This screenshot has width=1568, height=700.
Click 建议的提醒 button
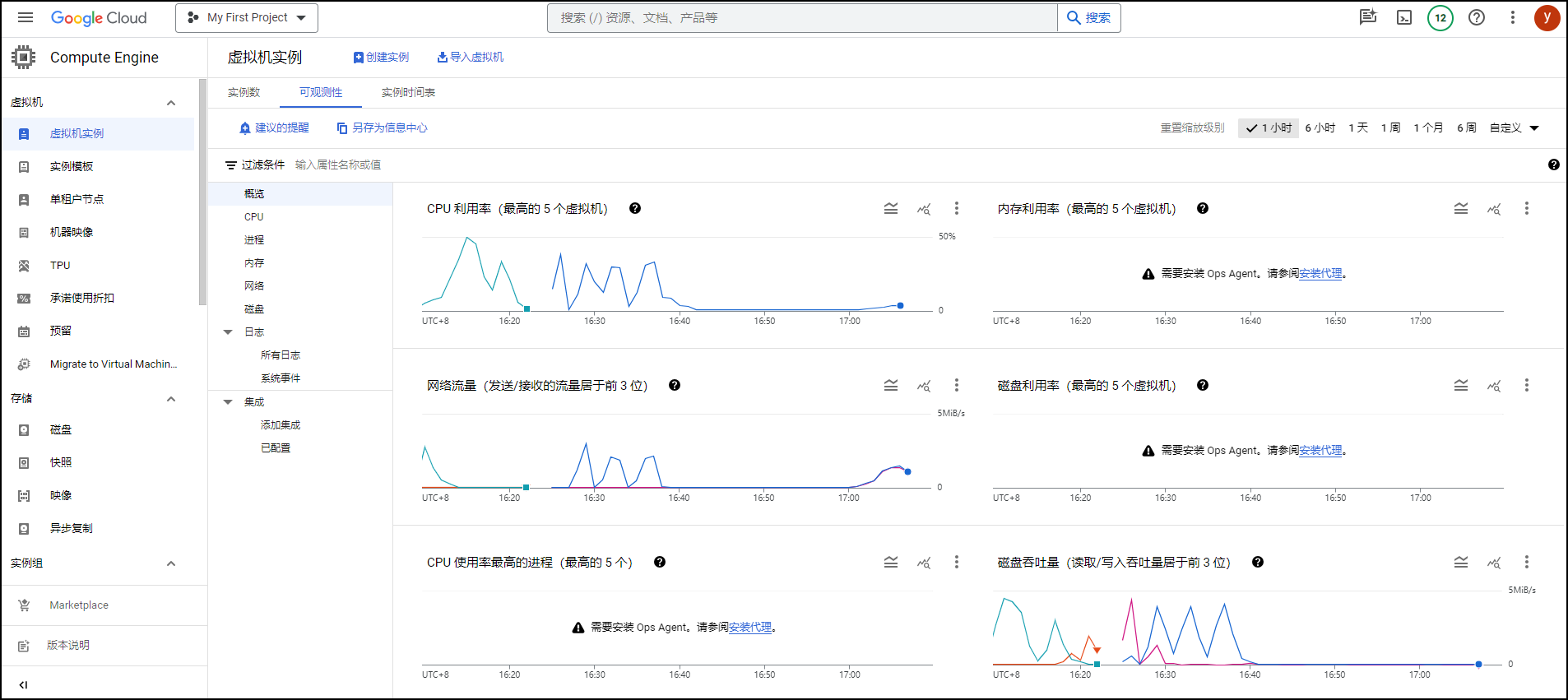pyautogui.click(x=274, y=127)
